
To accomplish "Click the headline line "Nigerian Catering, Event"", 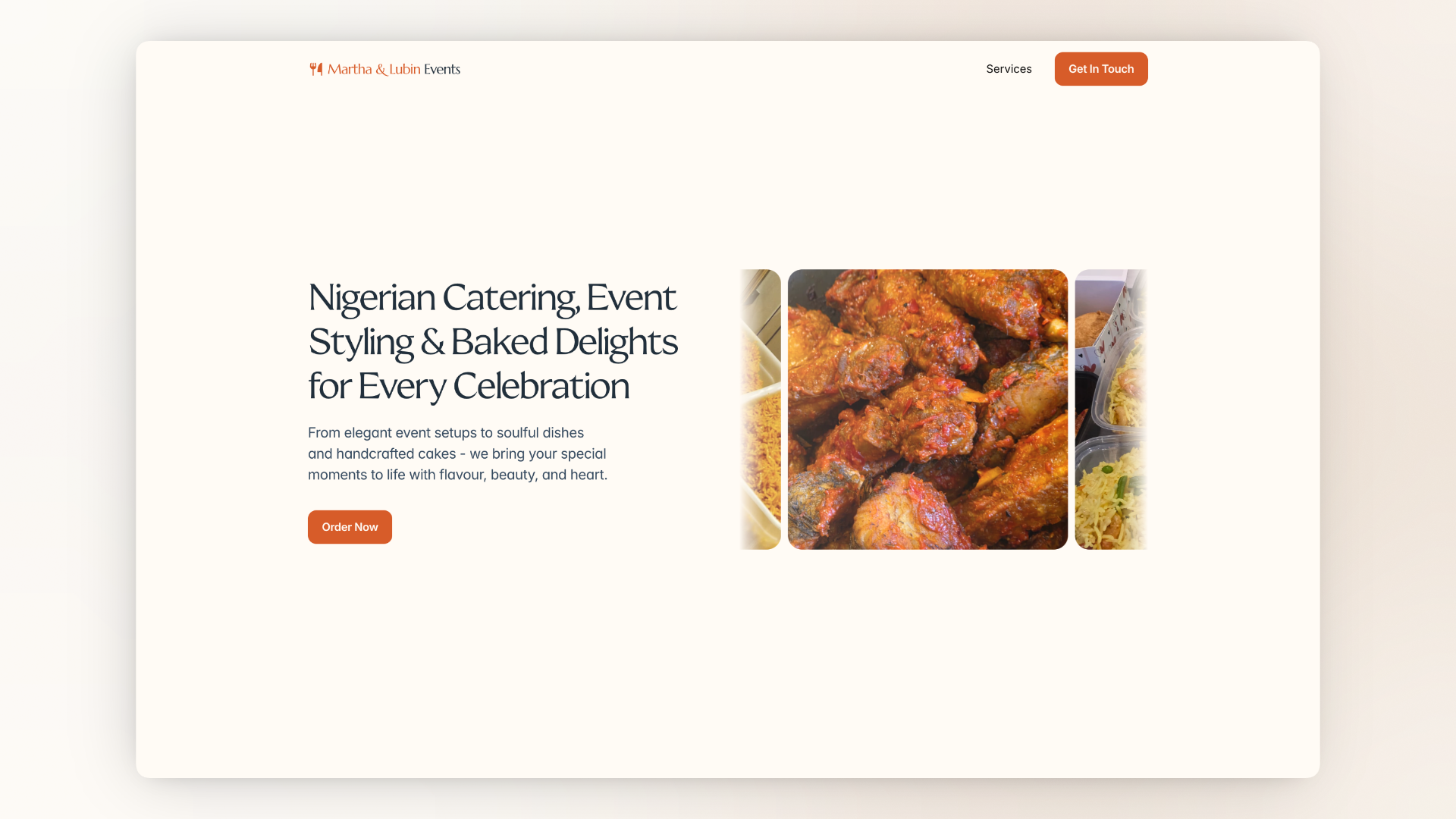I will (491, 297).
